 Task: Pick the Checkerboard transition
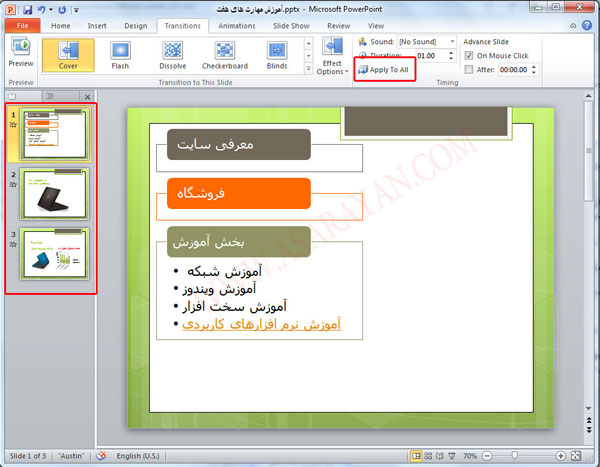point(225,56)
